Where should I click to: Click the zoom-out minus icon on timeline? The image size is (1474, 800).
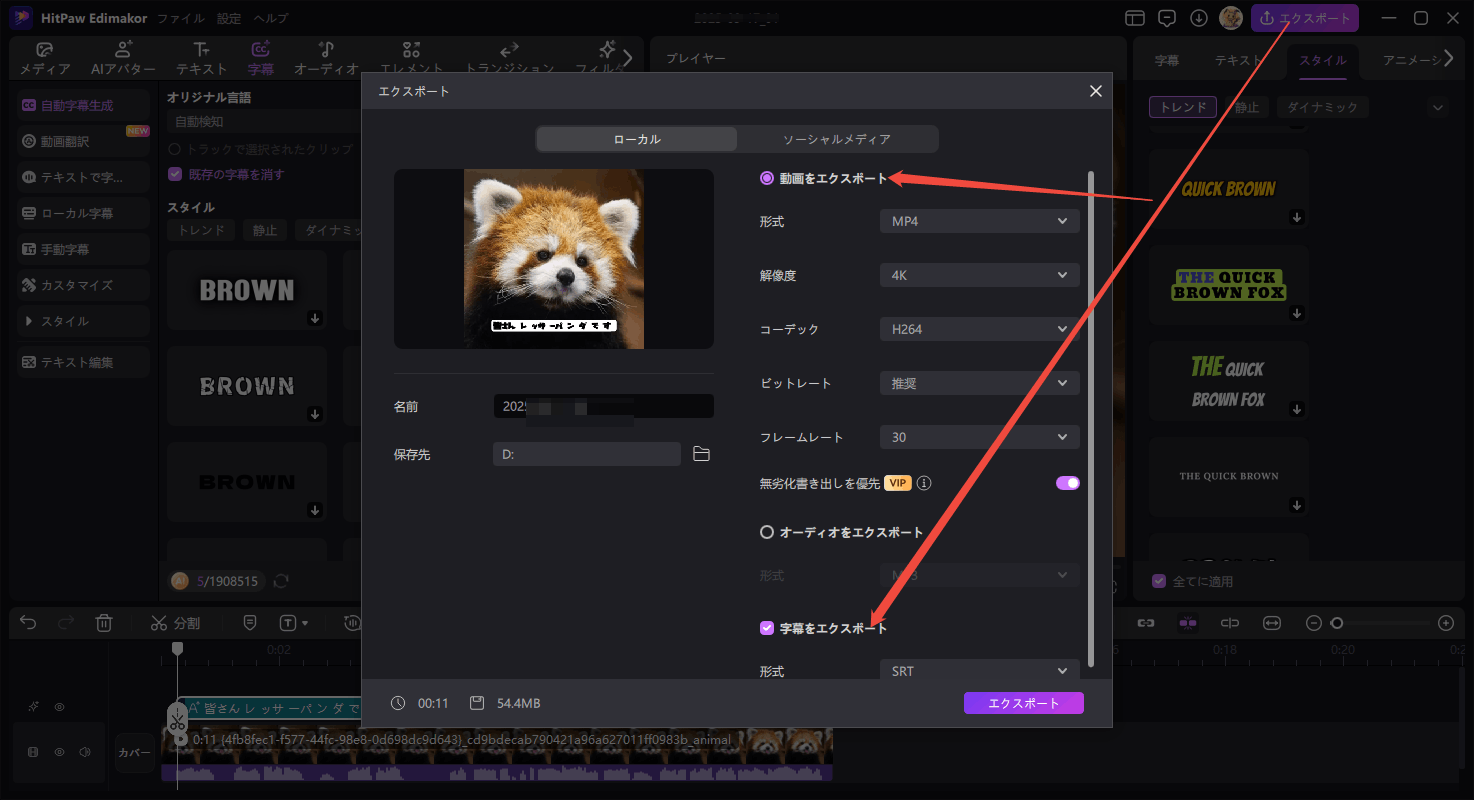(x=1314, y=623)
